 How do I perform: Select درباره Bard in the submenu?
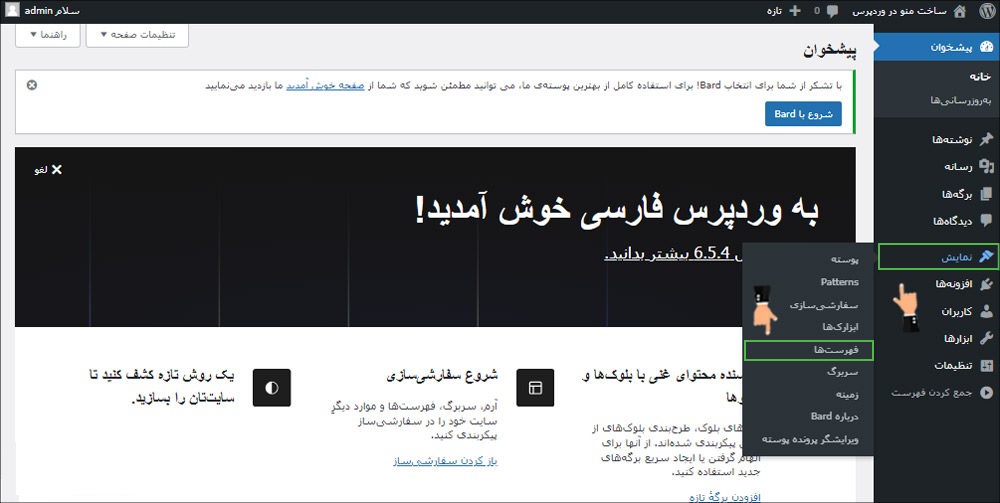(x=835, y=416)
